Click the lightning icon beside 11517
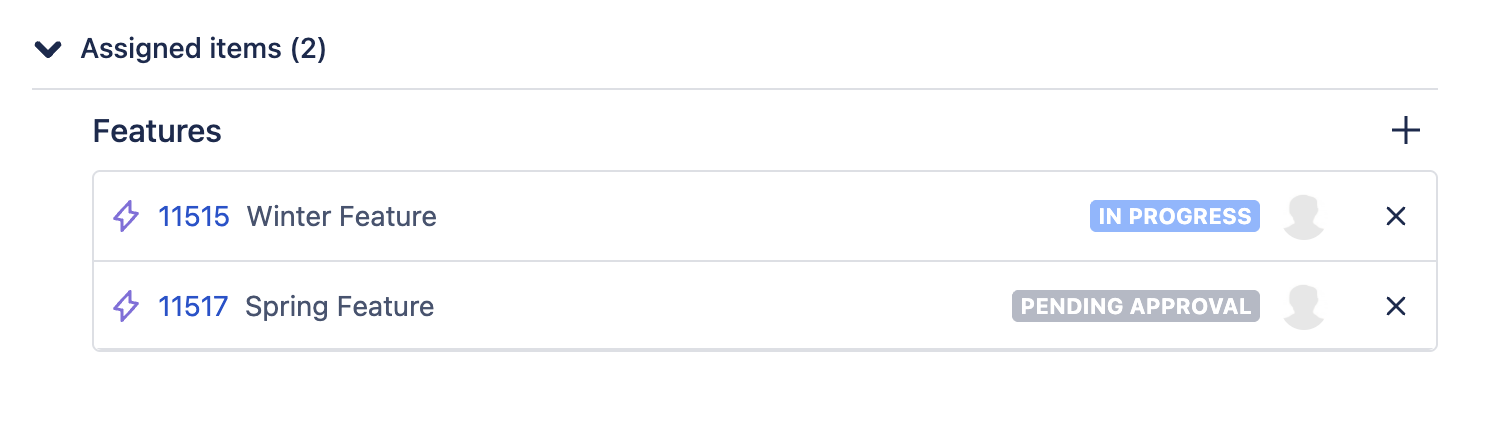 pos(126,306)
